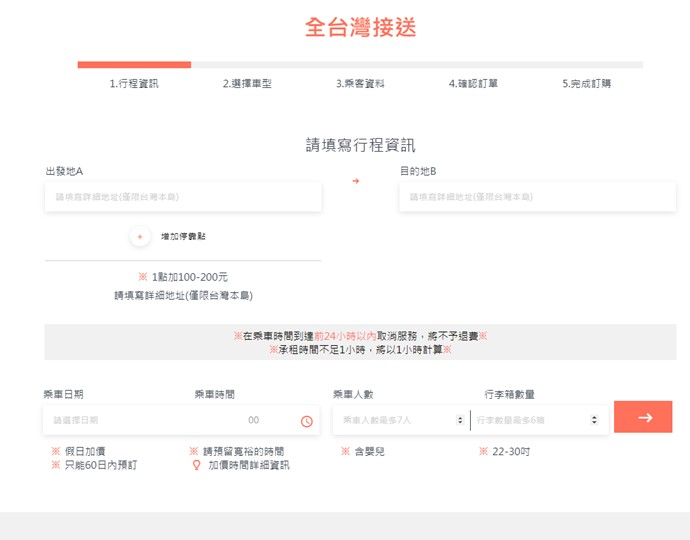
Task: Select step 4.確認訂單 in progress bar
Action: [473, 84]
